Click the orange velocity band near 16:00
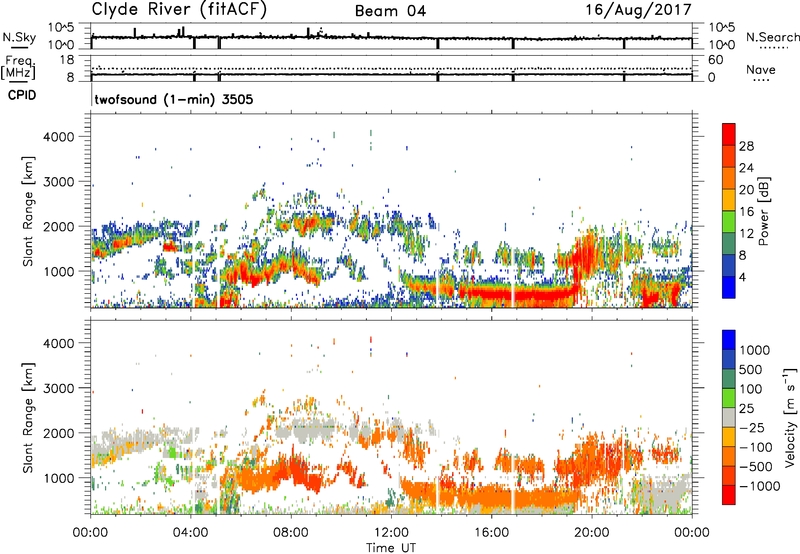Image resolution: width=800 pixels, height=554 pixels. 490,497
